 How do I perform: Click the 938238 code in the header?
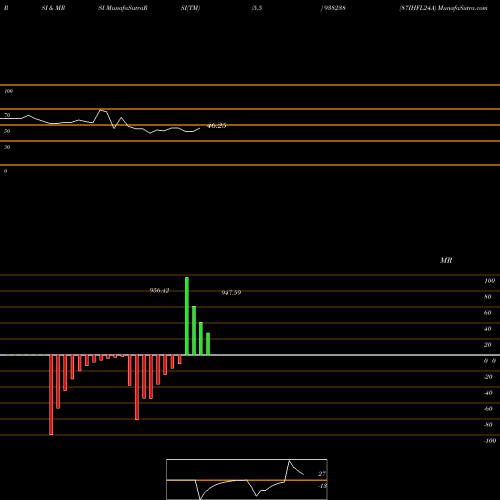pyautogui.click(x=334, y=8)
